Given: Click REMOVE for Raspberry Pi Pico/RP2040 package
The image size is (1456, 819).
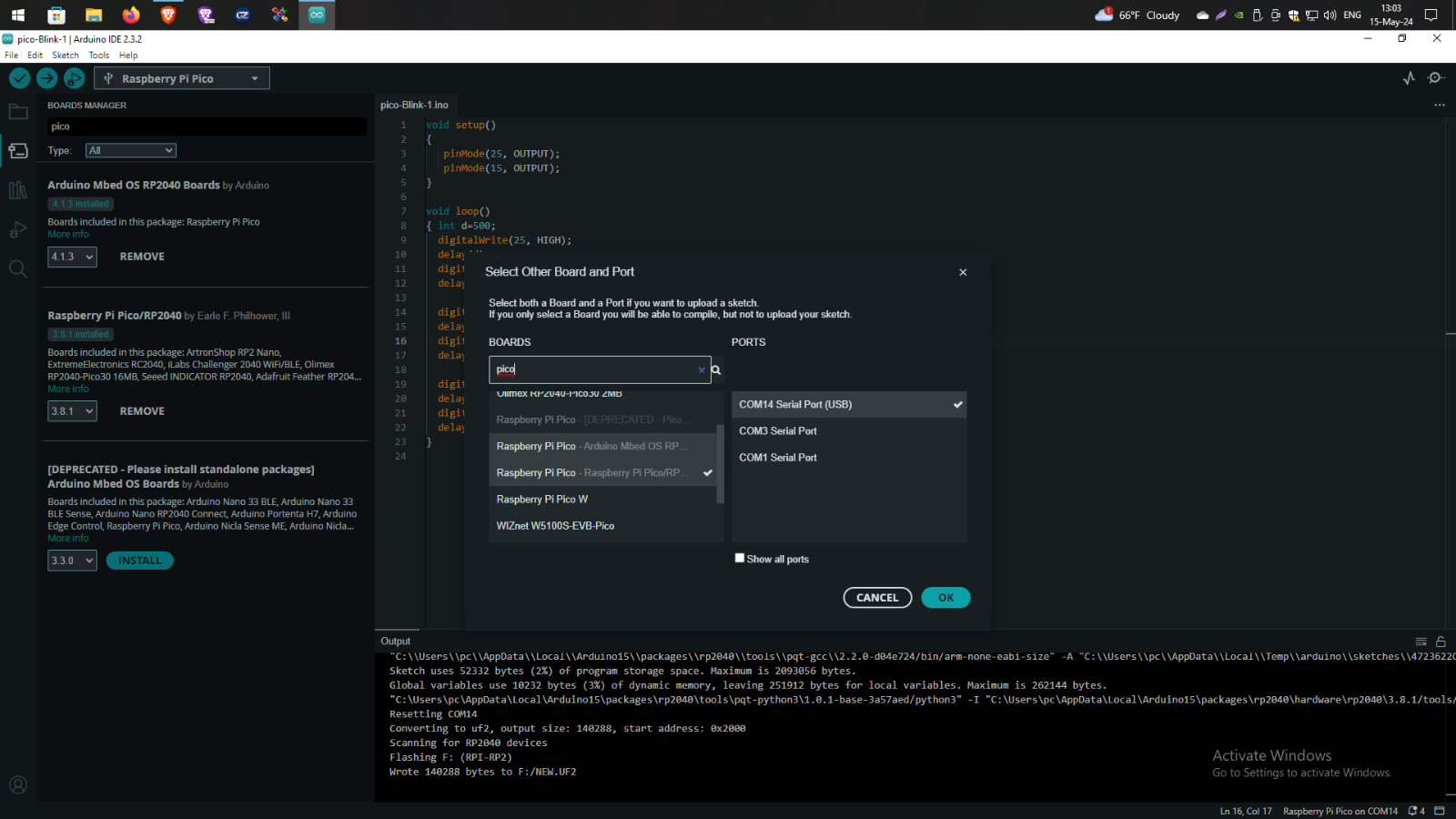Looking at the screenshot, I should pyautogui.click(x=142, y=411).
